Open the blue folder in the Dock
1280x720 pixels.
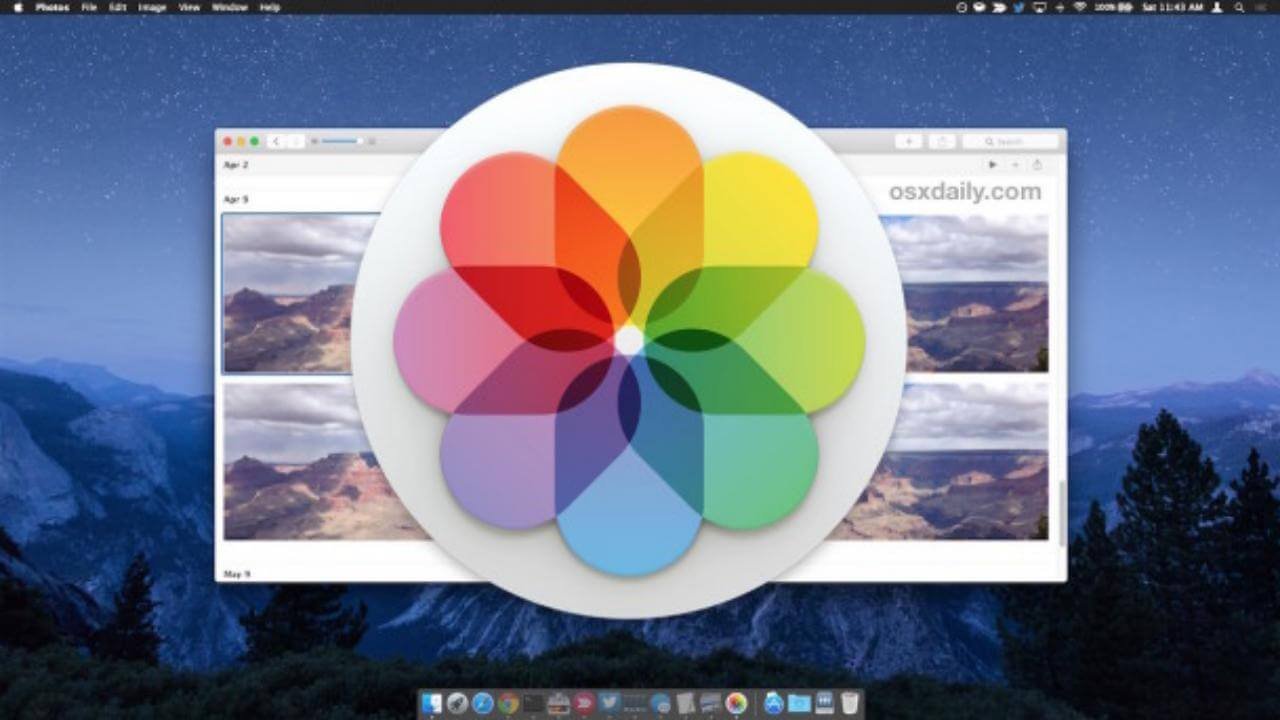[799, 703]
